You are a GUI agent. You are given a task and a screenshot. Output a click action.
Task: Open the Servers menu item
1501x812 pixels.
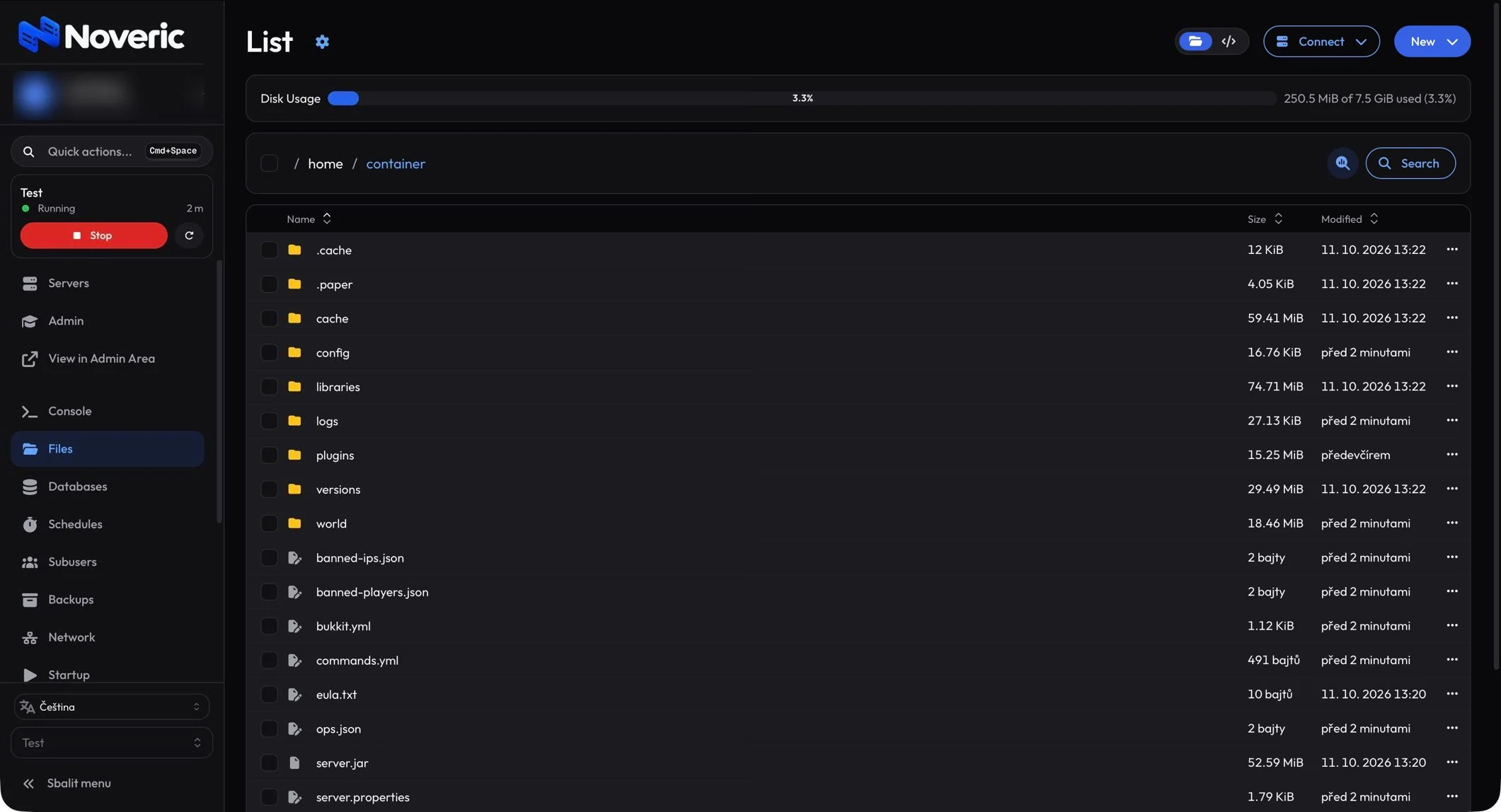coord(108,283)
